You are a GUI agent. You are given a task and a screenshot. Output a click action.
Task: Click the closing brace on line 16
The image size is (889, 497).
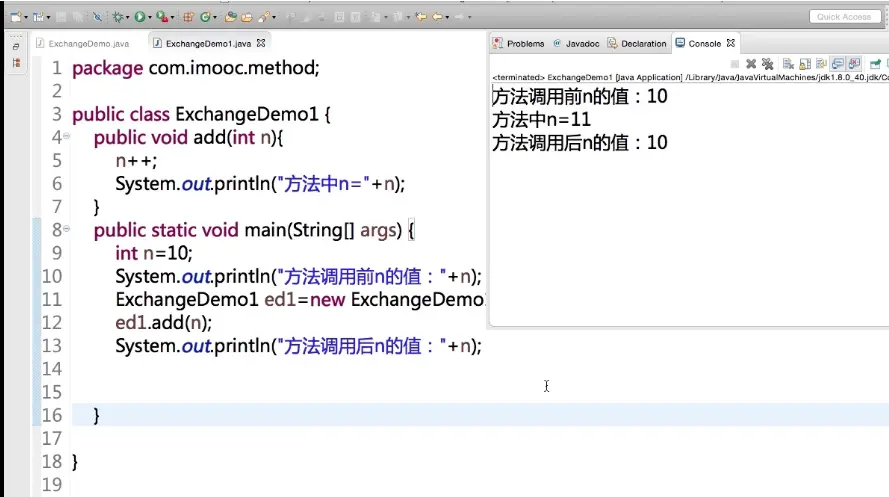tap(96, 416)
